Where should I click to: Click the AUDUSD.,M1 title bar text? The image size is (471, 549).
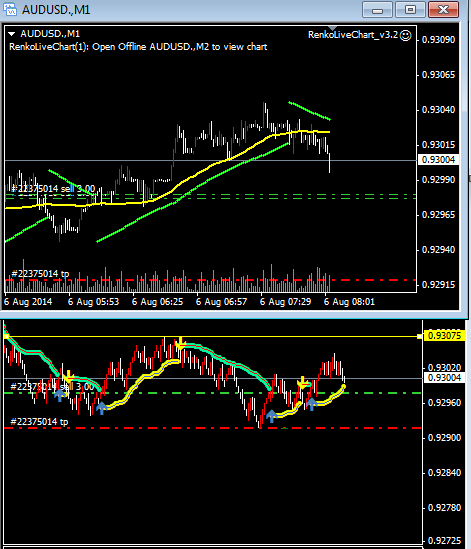coord(56,9)
